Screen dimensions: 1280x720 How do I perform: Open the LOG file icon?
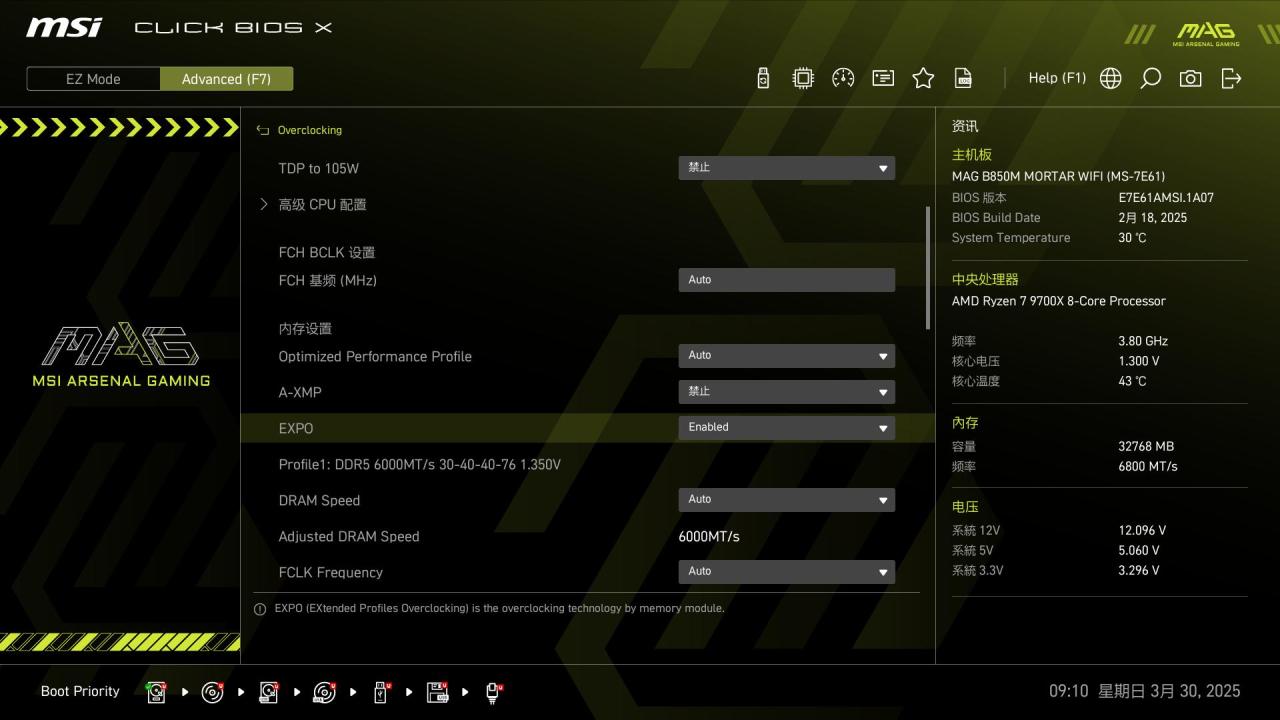coord(963,78)
